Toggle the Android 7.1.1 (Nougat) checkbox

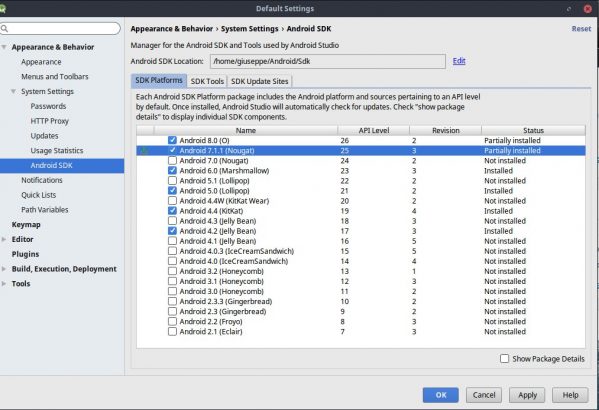click(x=172, y=151)
